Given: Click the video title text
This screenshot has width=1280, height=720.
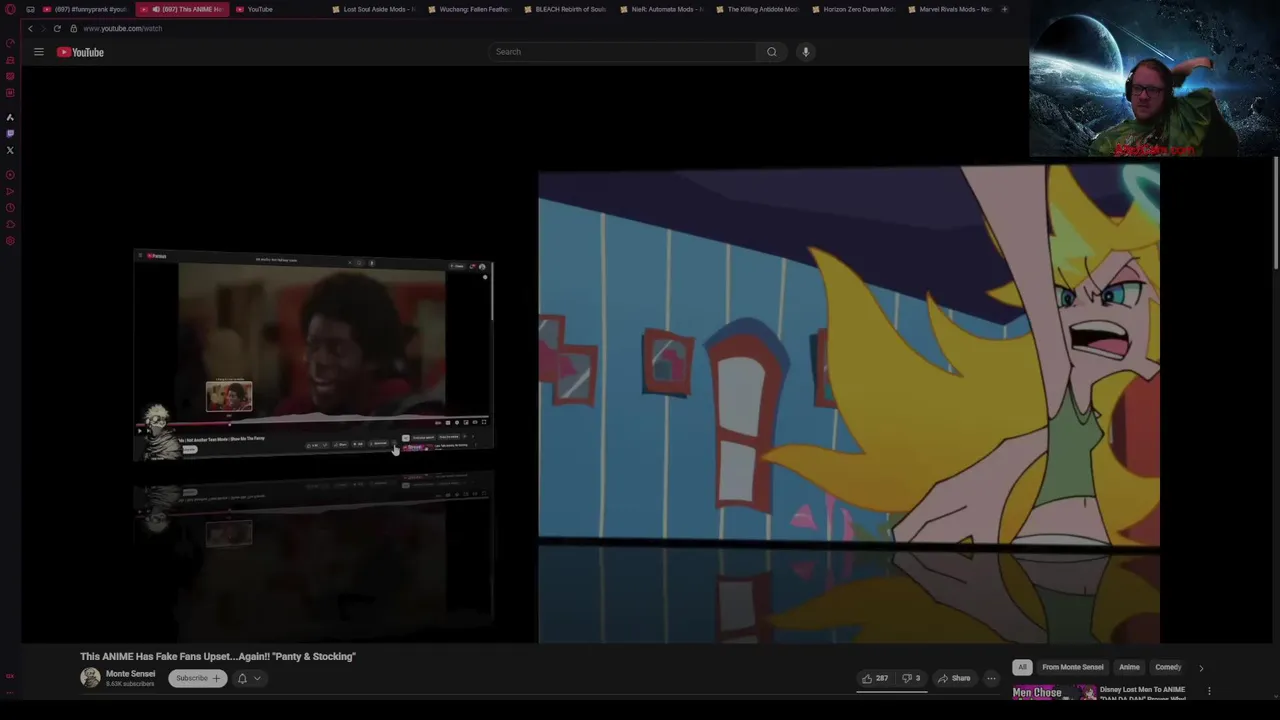Looking at the screenshot, I should 218,656.
